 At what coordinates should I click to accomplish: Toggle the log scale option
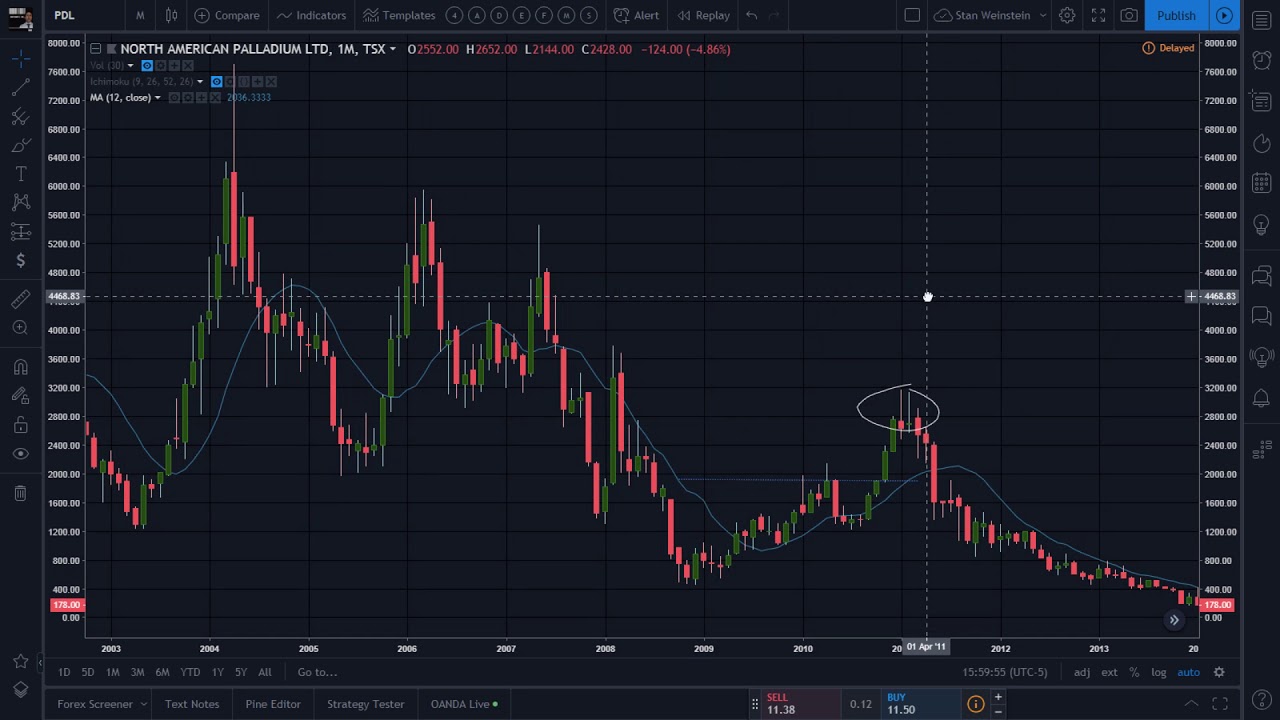click(1158, 672)
